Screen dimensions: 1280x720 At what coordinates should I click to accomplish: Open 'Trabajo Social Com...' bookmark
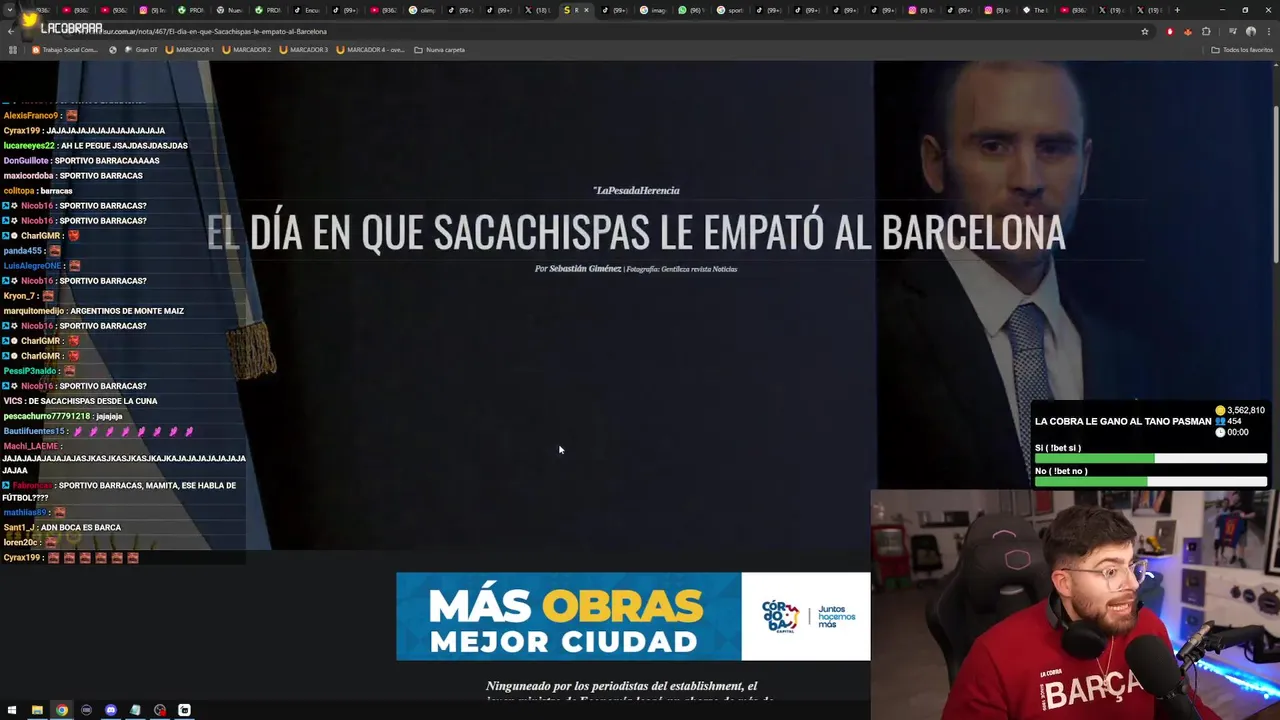click(65, 49)
